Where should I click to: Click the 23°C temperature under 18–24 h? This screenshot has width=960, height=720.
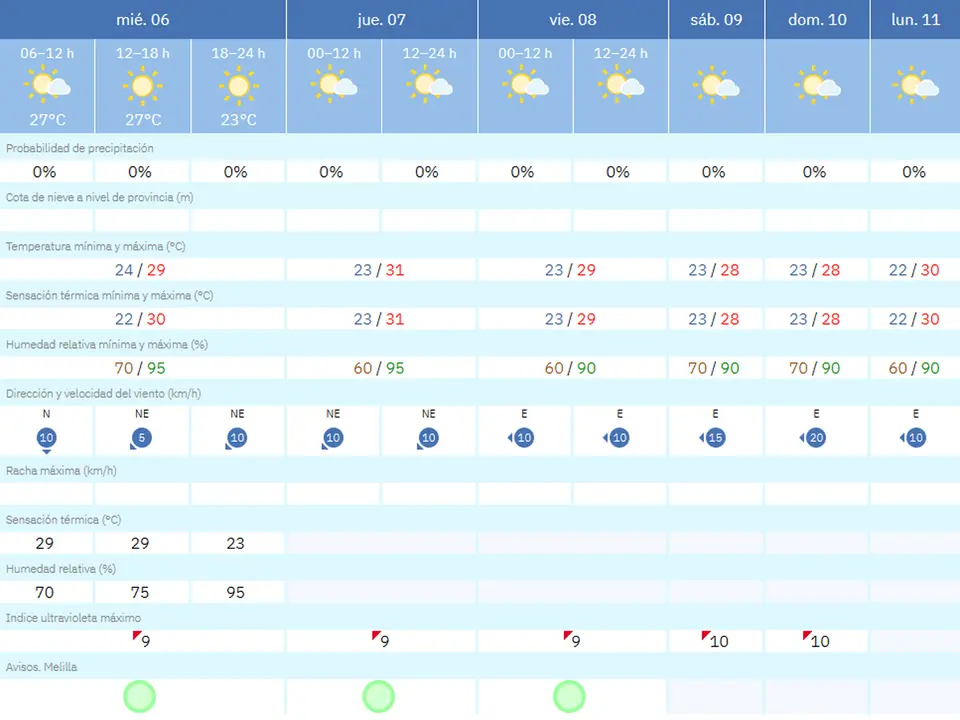click(238, 120)
